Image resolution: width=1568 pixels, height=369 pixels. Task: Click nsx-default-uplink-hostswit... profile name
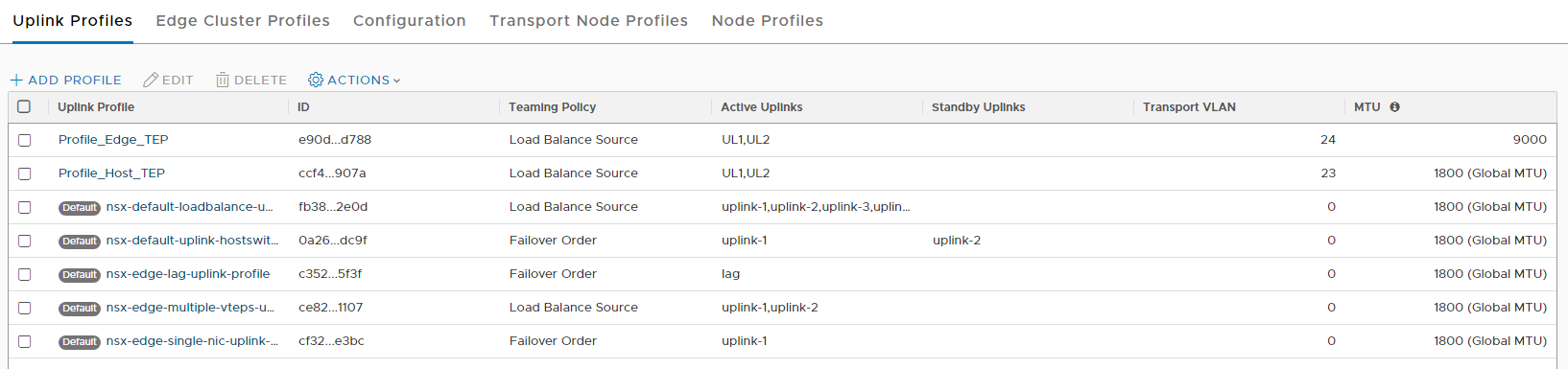[x=192, y=241]
